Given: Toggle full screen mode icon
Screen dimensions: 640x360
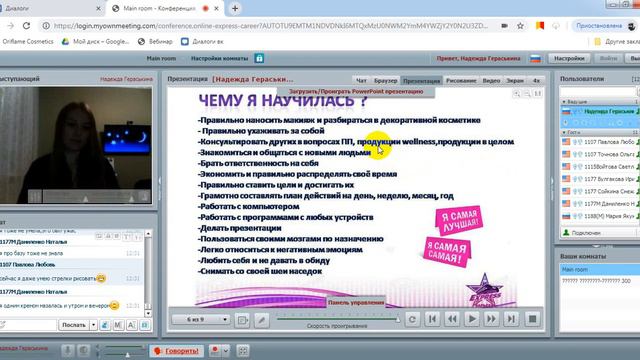Looking at the screenshot, I should pos(243,350).
